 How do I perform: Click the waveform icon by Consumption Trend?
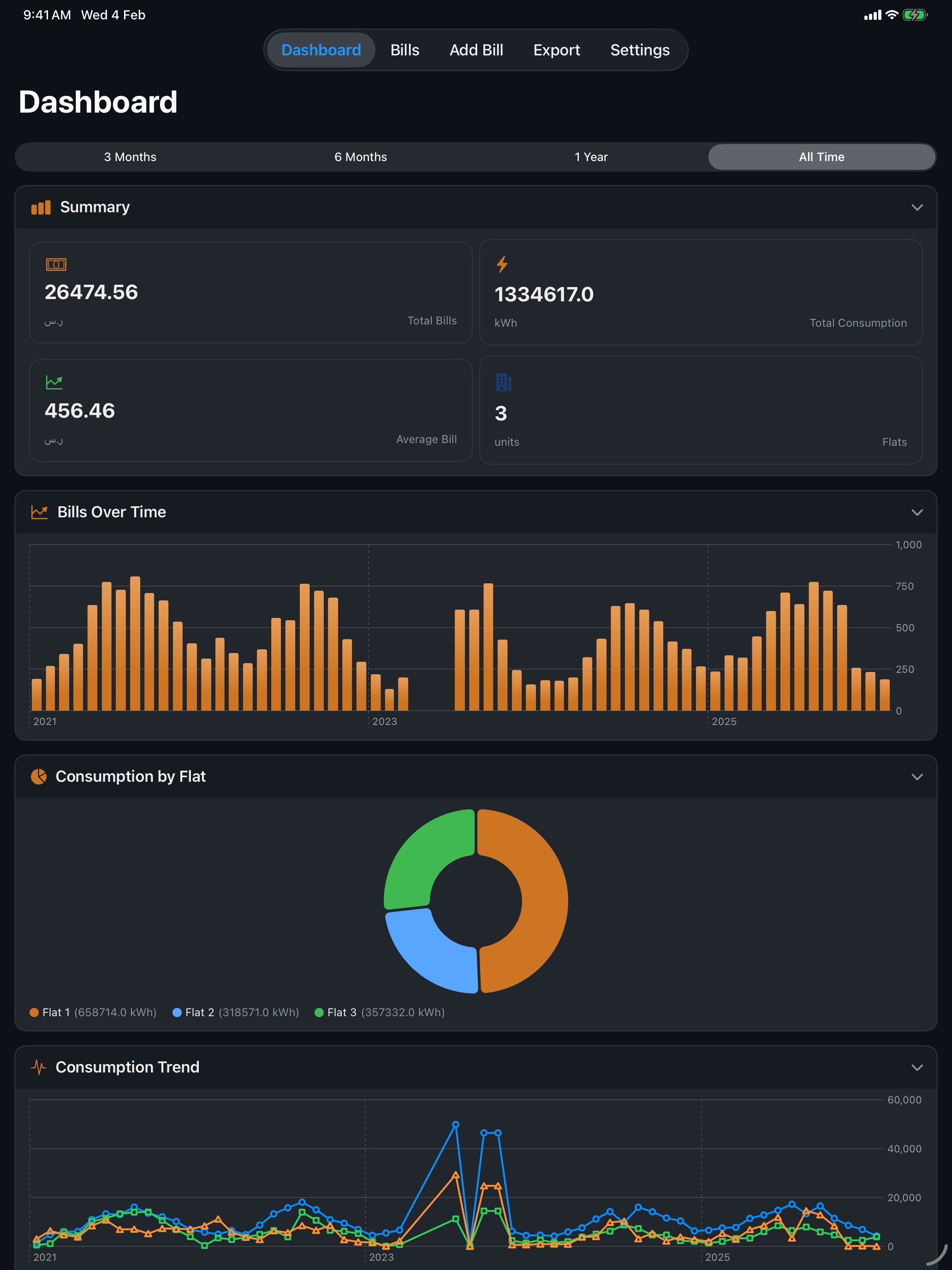coord(38,1067)
